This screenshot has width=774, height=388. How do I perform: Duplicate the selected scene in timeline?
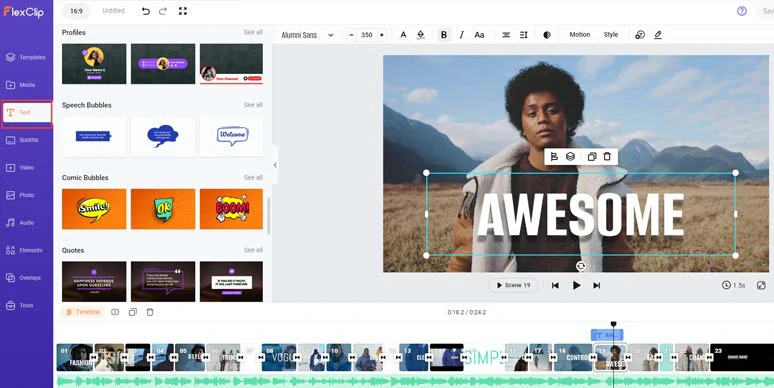pyautogui.click(x=132, y=312)
